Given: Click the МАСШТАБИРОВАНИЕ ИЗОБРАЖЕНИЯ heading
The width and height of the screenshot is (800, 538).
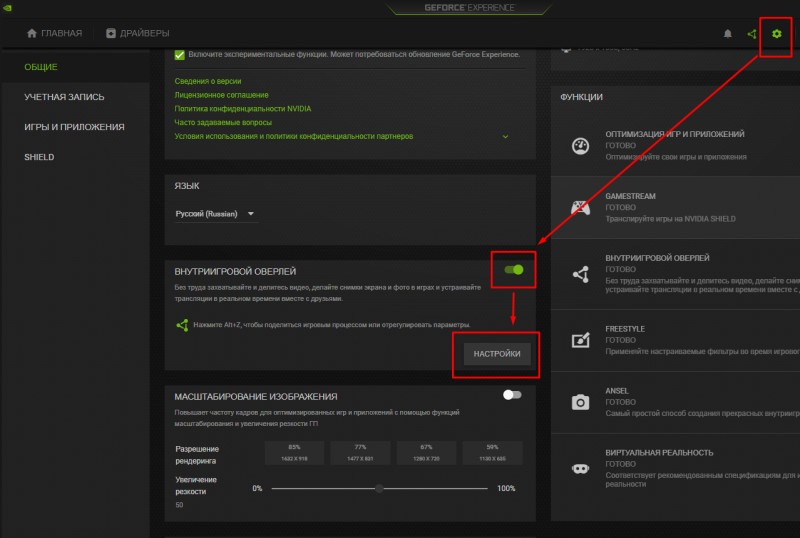Looking at the screenshot, I should [256, 397].
